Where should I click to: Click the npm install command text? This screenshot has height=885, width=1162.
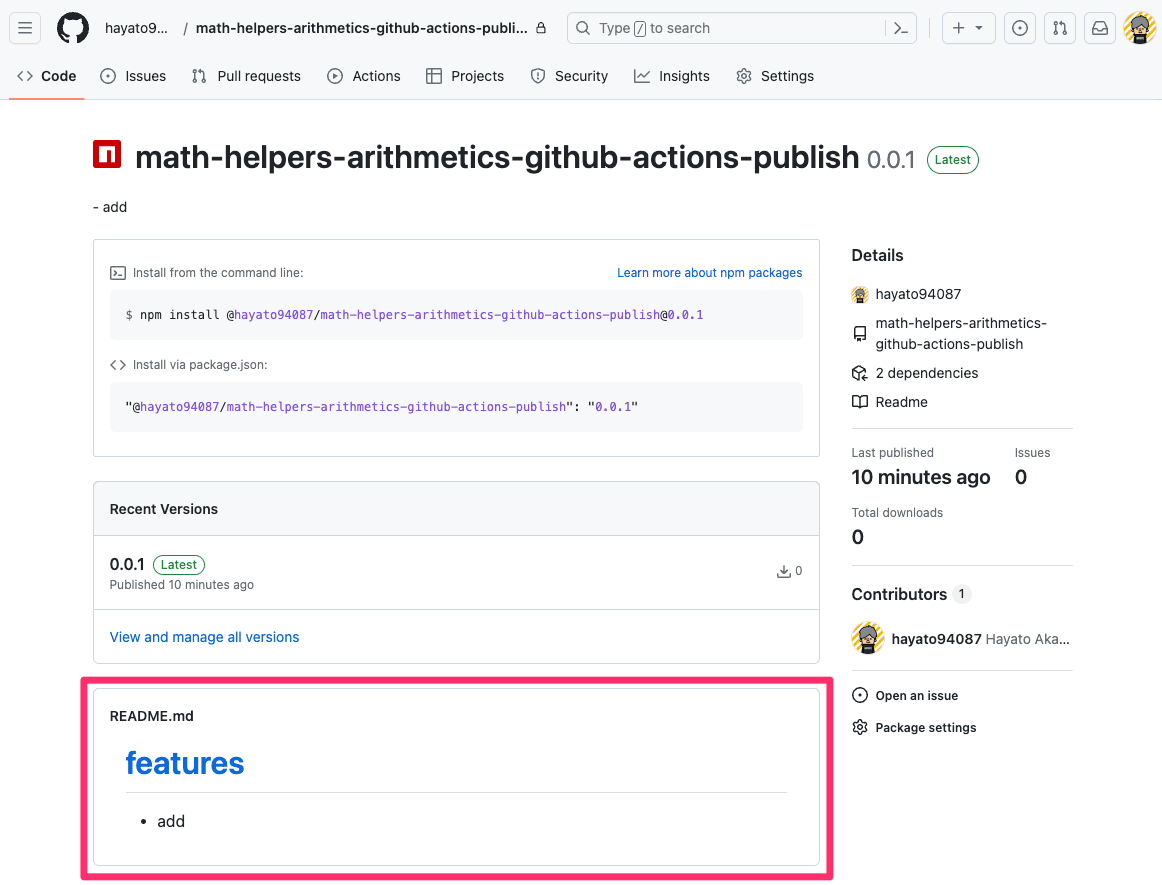pos(414,315)
